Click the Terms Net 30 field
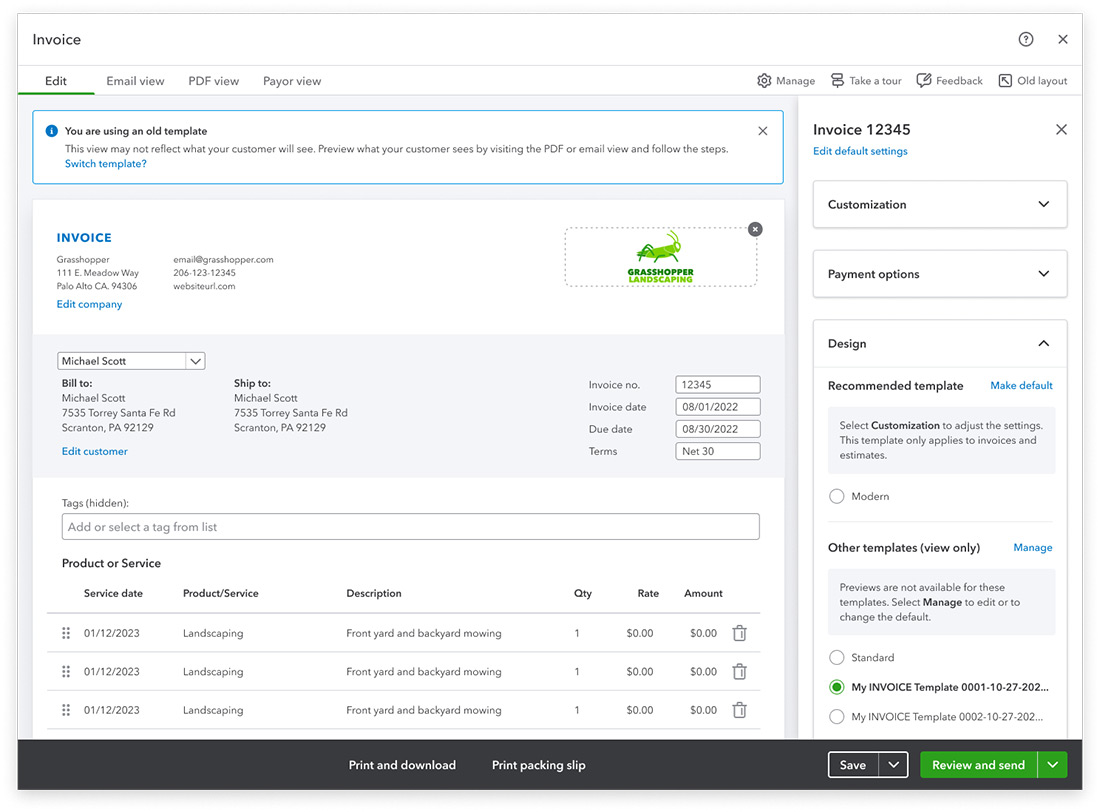Screen dimensions: 1100x812 pyautogui.click(x=718, y=451)
